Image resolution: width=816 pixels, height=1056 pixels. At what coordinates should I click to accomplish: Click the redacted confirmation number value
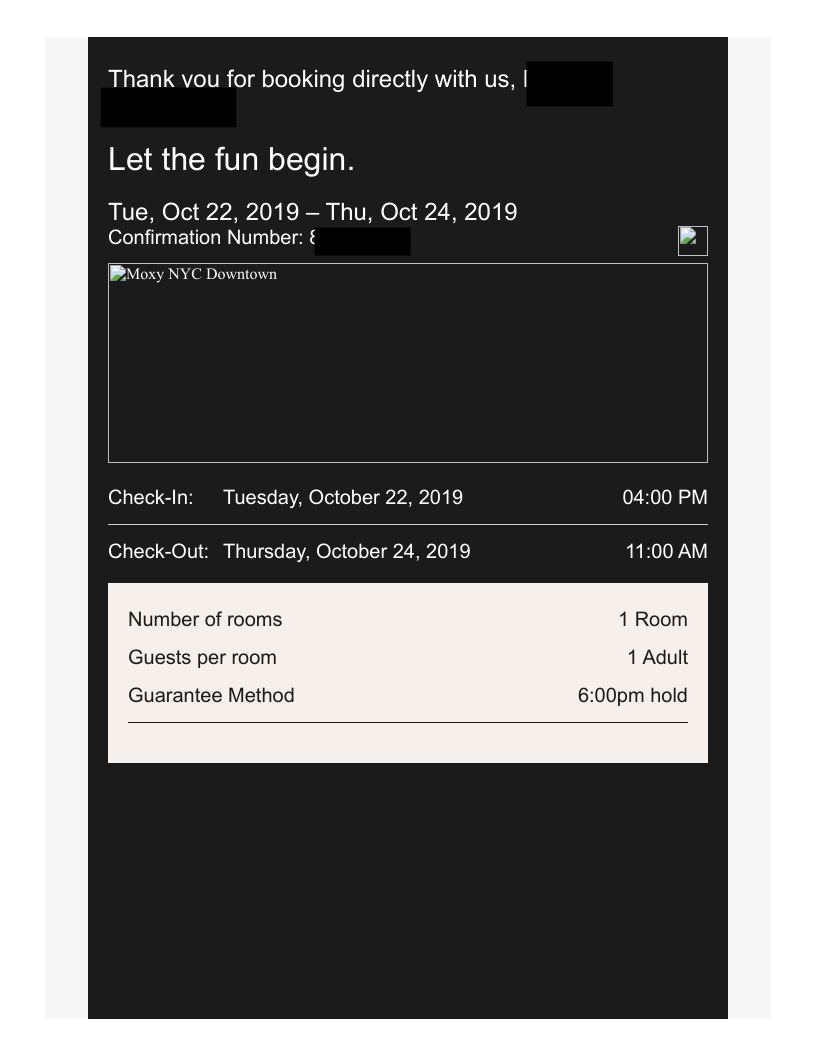(362, 241)
